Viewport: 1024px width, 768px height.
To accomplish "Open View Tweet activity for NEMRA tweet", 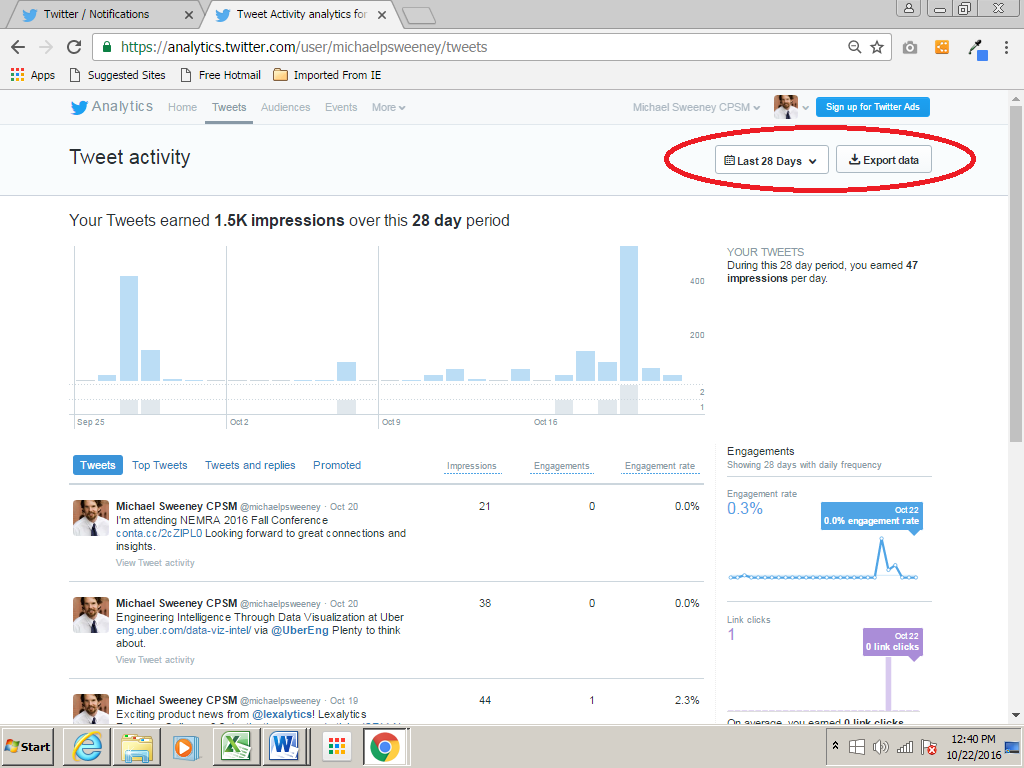I will point(155,563).
